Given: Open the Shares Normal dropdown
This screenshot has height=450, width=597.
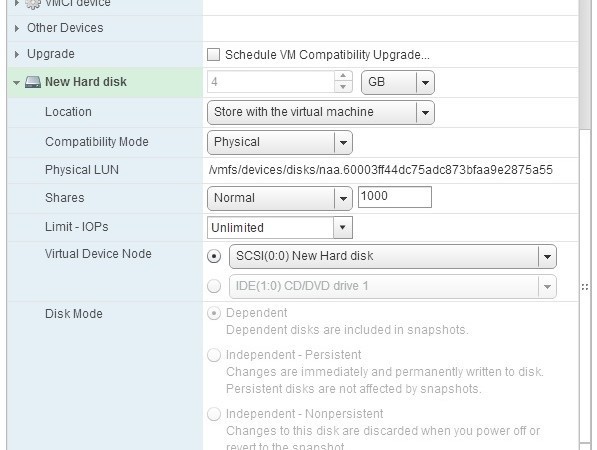Looking at the screenshot, I should coord(280,198).
